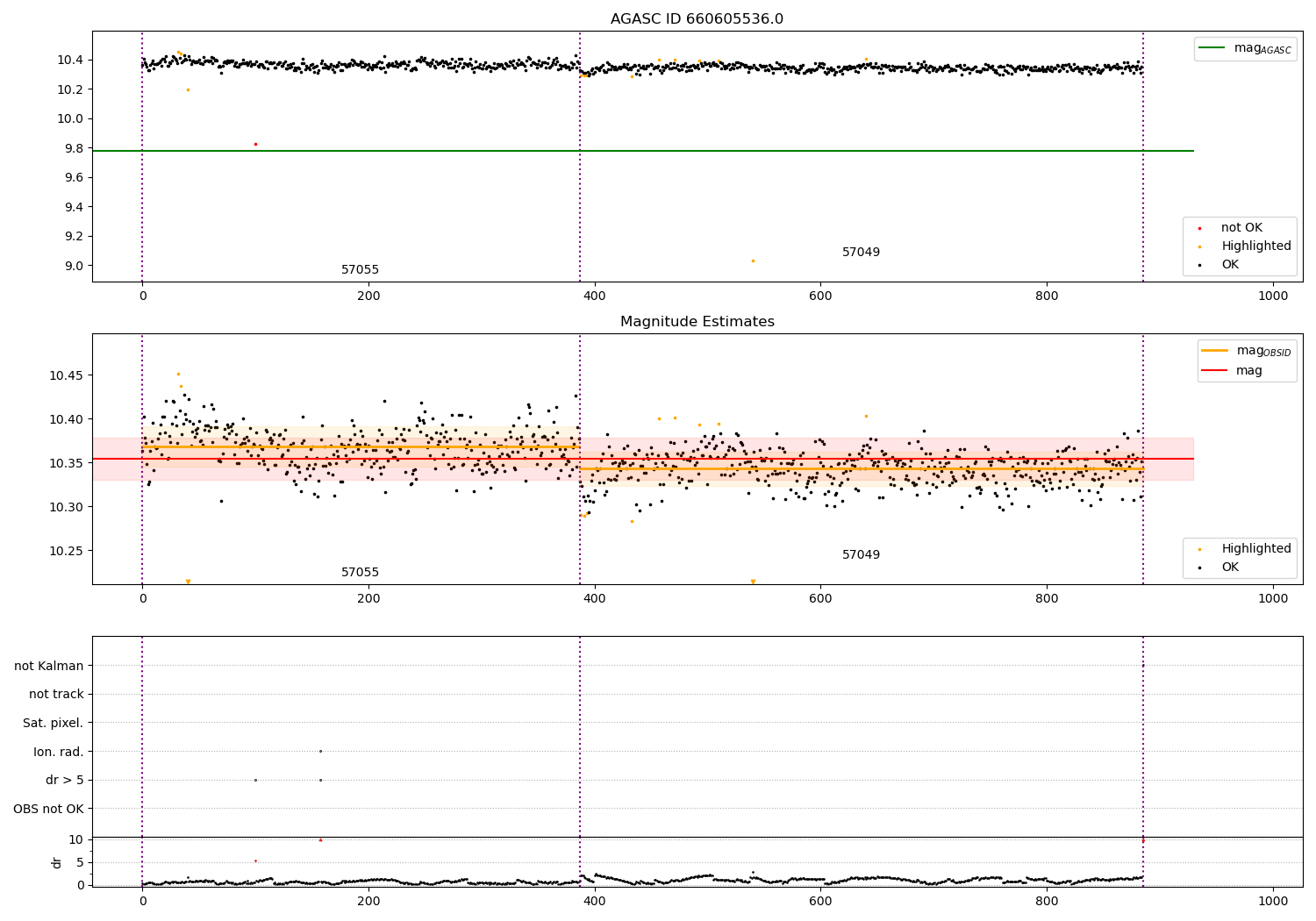Click the rotated 'dr' axis label
The width and height of the screenshot is (1316, 921).
coord(57,862)
